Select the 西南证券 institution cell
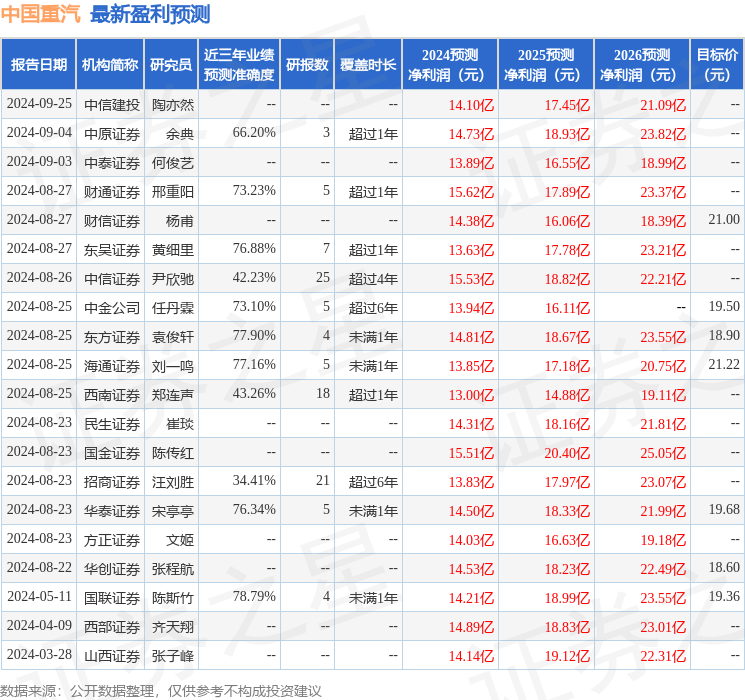 (112, 395)
